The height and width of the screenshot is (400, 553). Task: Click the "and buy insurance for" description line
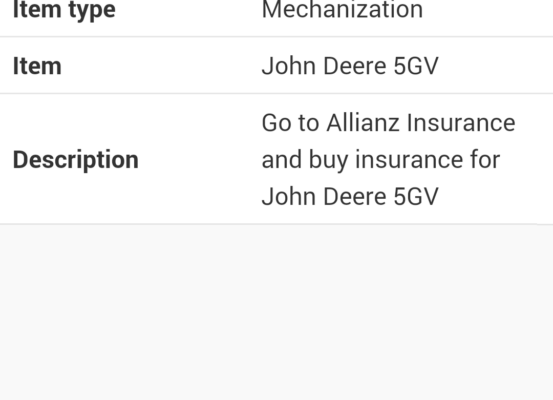tap(381, 159)
